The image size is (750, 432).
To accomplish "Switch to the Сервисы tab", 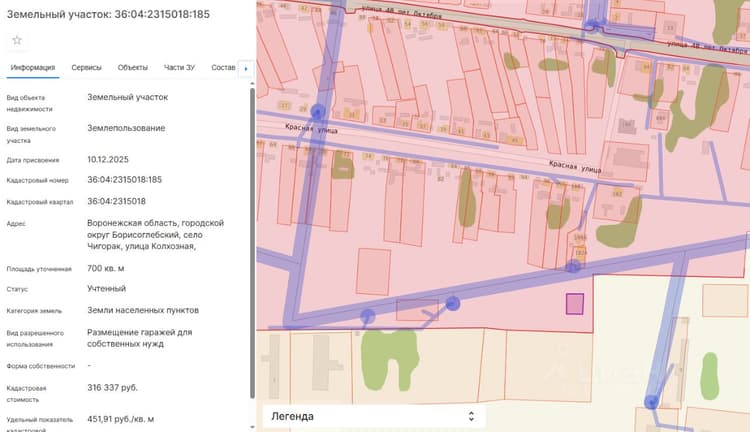I will tap(87, 67).
